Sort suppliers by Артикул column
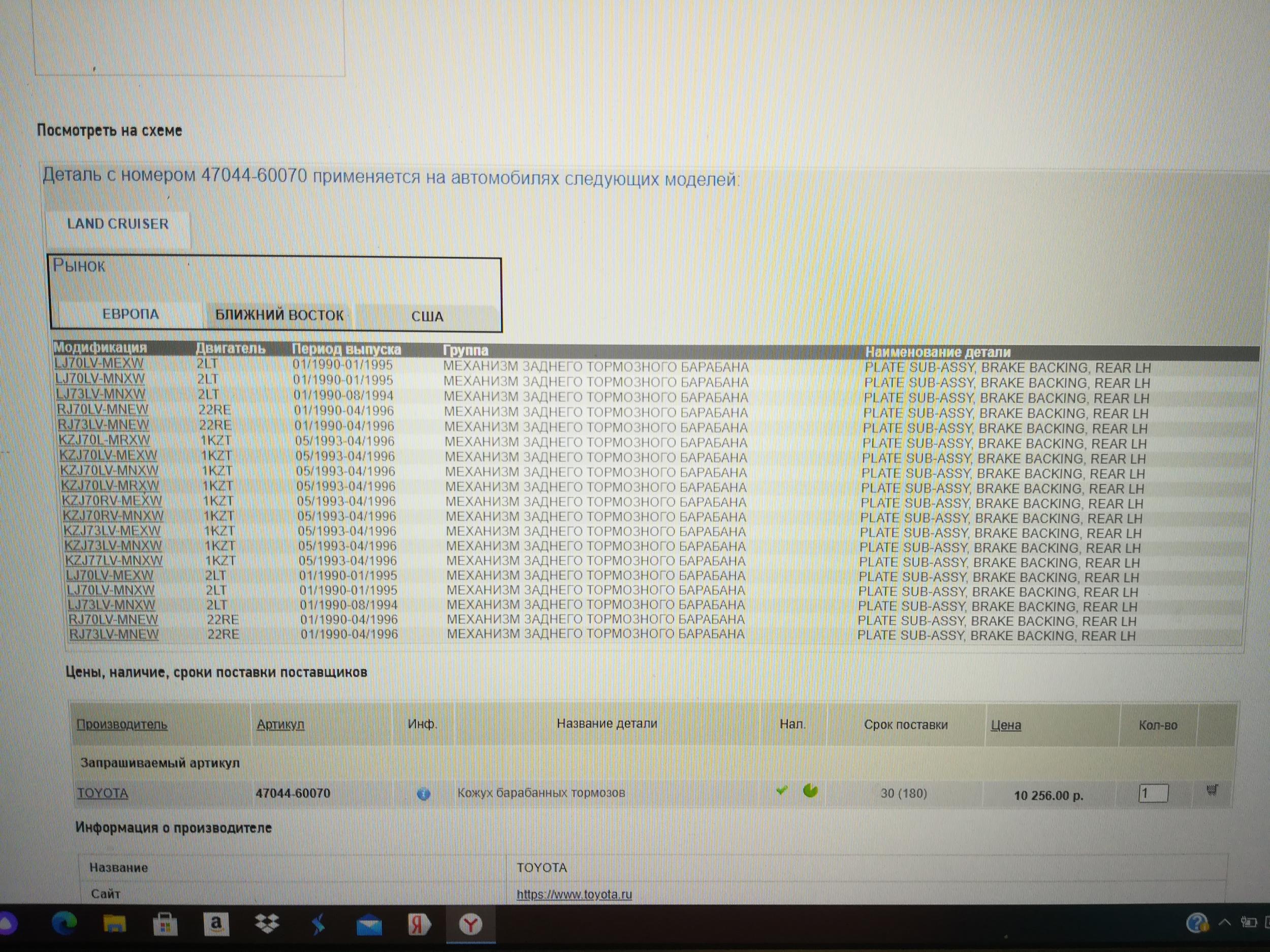The width and height of the screenshot is (1270, 952). pyautogui.click(x=280, y=725)
